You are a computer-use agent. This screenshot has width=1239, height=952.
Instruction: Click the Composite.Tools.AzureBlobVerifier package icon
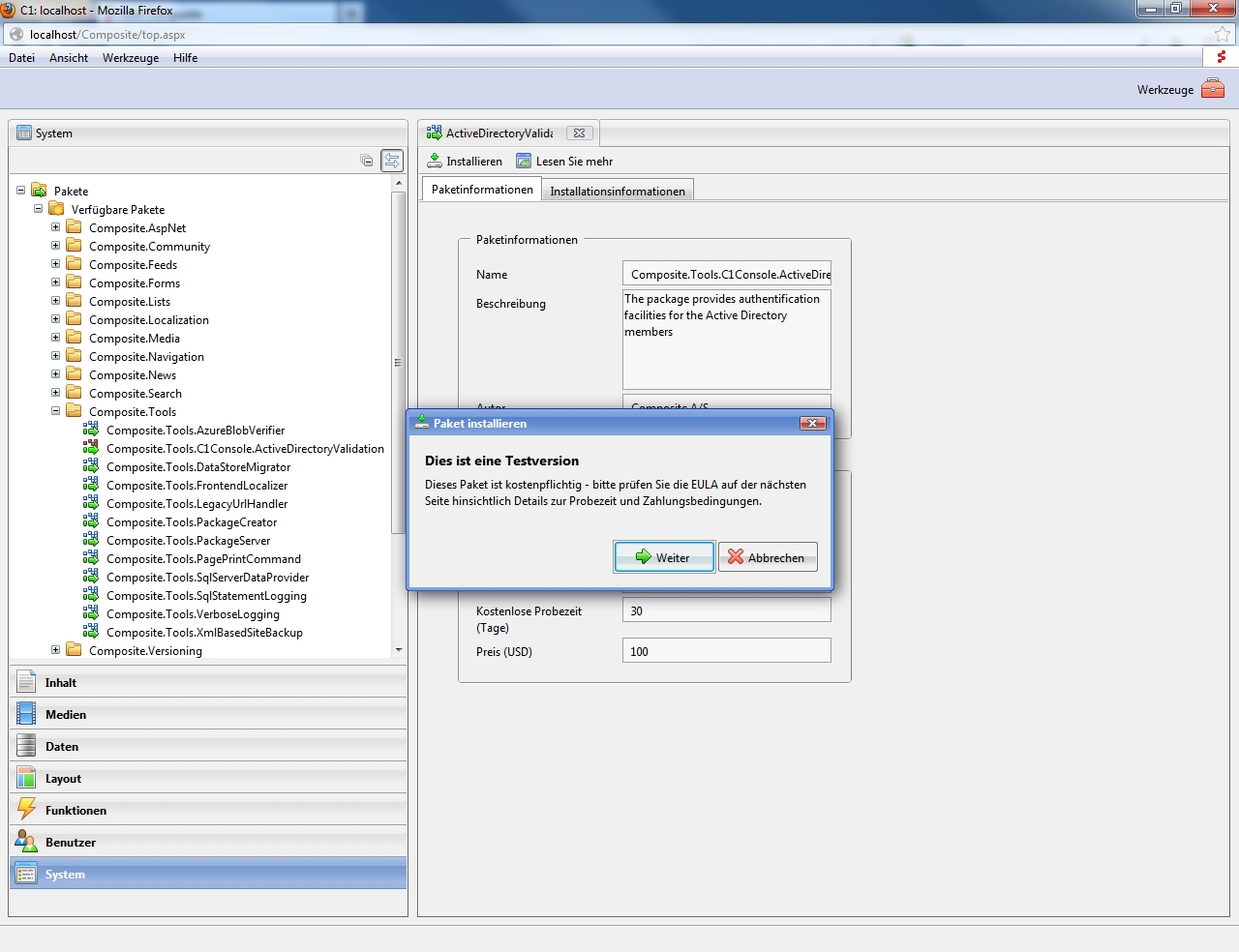91,430
